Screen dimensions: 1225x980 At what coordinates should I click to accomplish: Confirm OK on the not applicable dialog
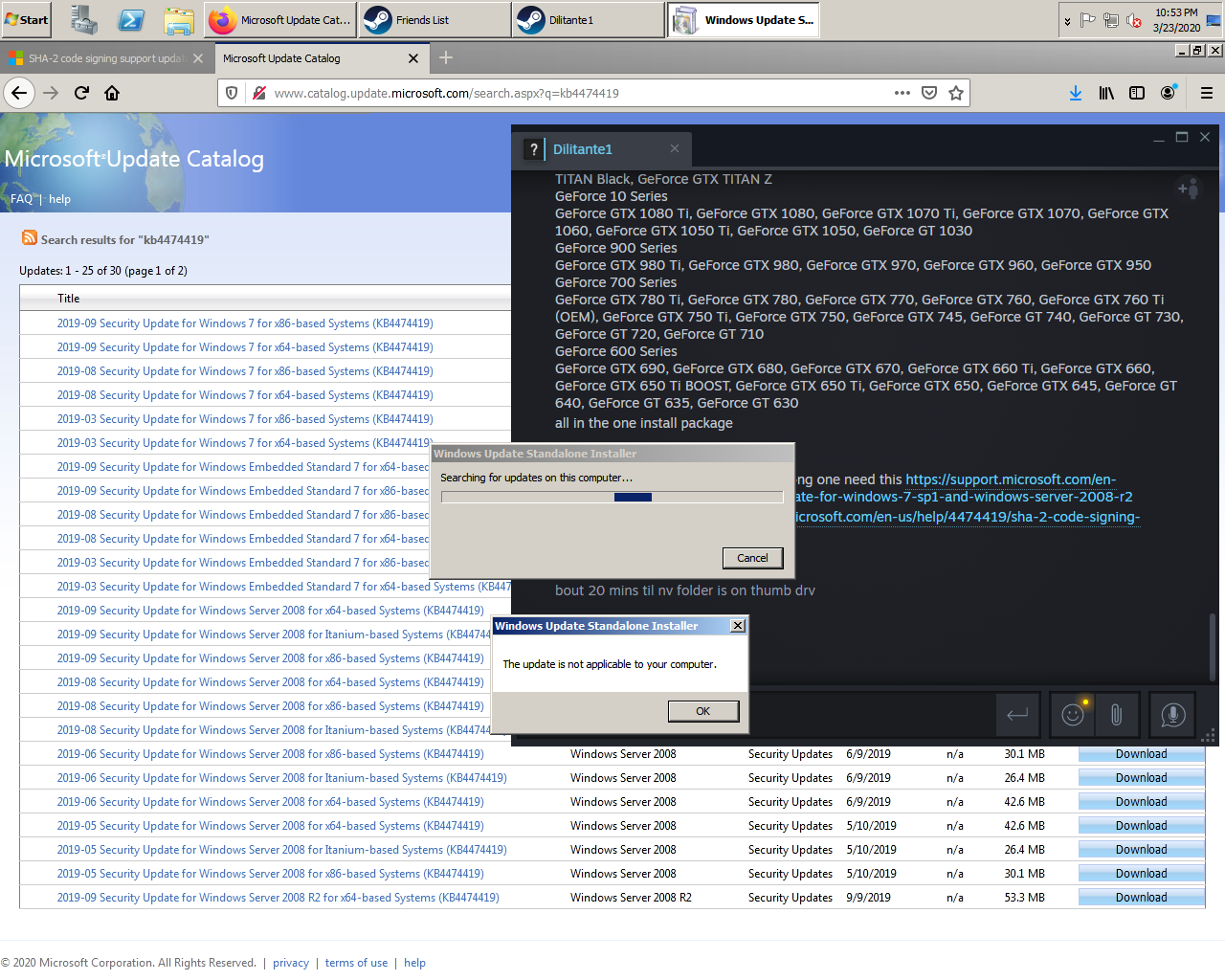point(703,711)
